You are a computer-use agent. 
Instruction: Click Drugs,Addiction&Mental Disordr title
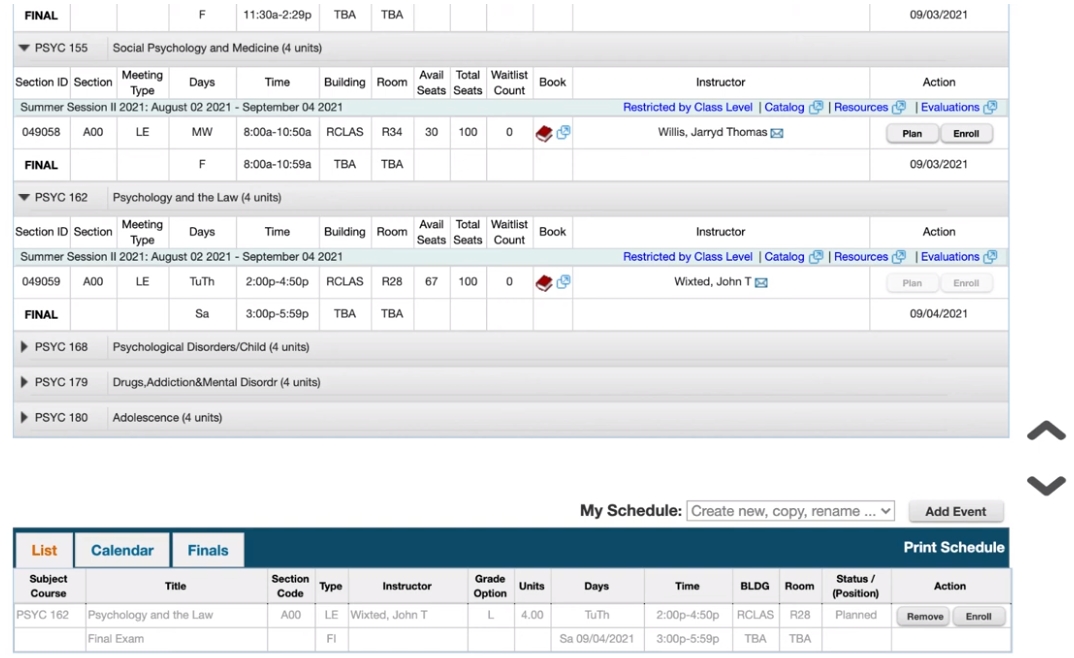click(216, 382)
